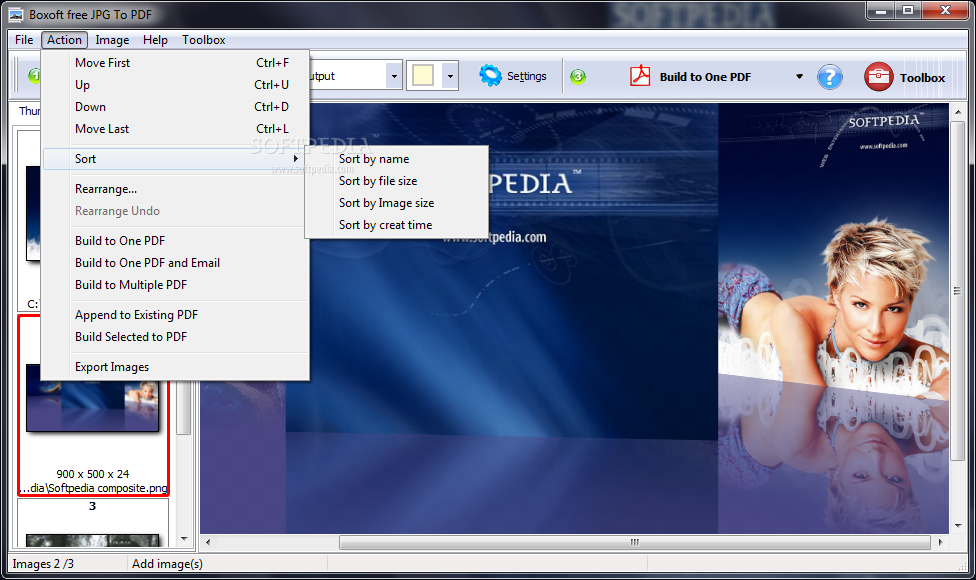Click the horizontal scrollbar thumb of preview
The image size is (976, 580).
(634, 542)
